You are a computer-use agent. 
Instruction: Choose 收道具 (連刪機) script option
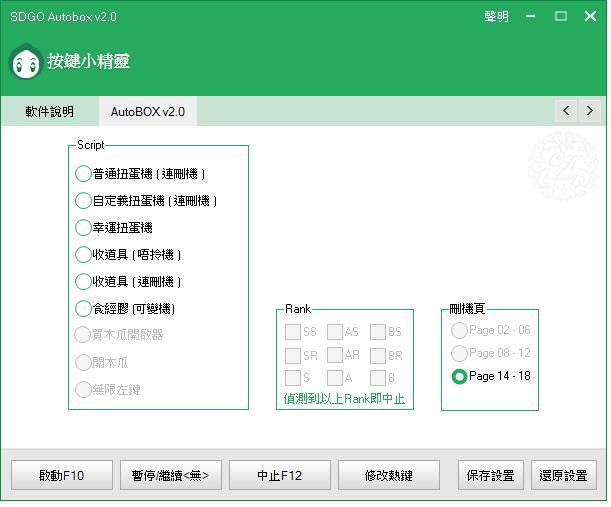coord(84,282)
